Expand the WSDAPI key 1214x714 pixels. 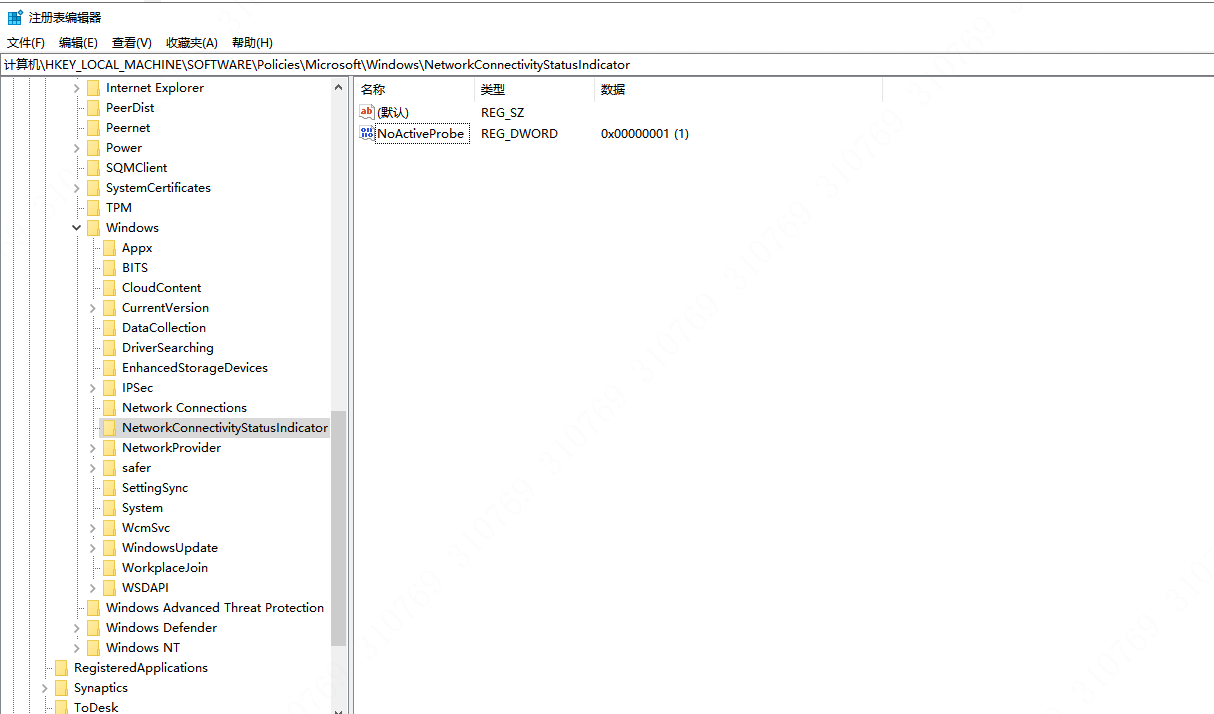(x=93, y=588)
